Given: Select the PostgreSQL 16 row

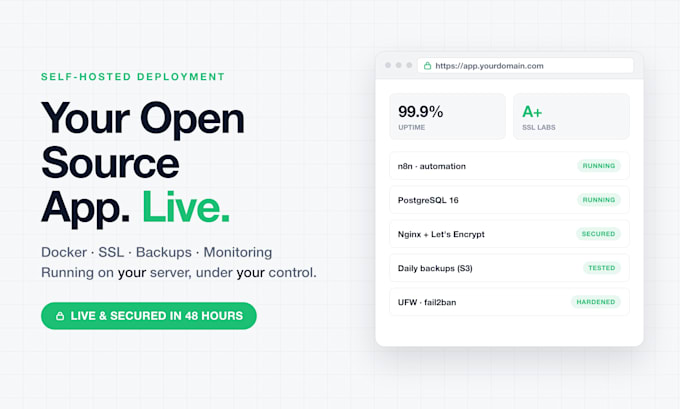Looking at the screenshot, I should pos(509,200).
